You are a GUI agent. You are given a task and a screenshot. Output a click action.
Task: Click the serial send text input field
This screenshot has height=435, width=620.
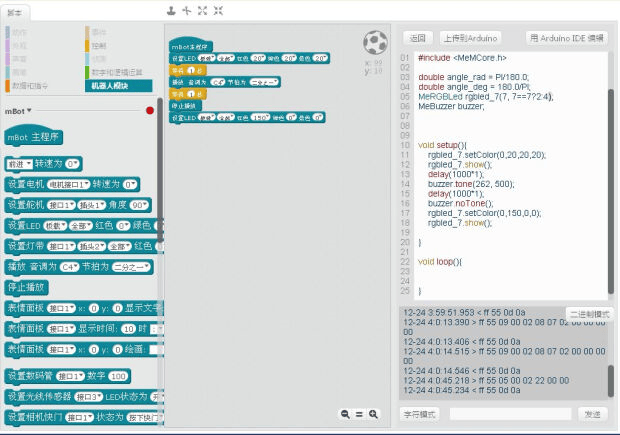tap(510, 414)
